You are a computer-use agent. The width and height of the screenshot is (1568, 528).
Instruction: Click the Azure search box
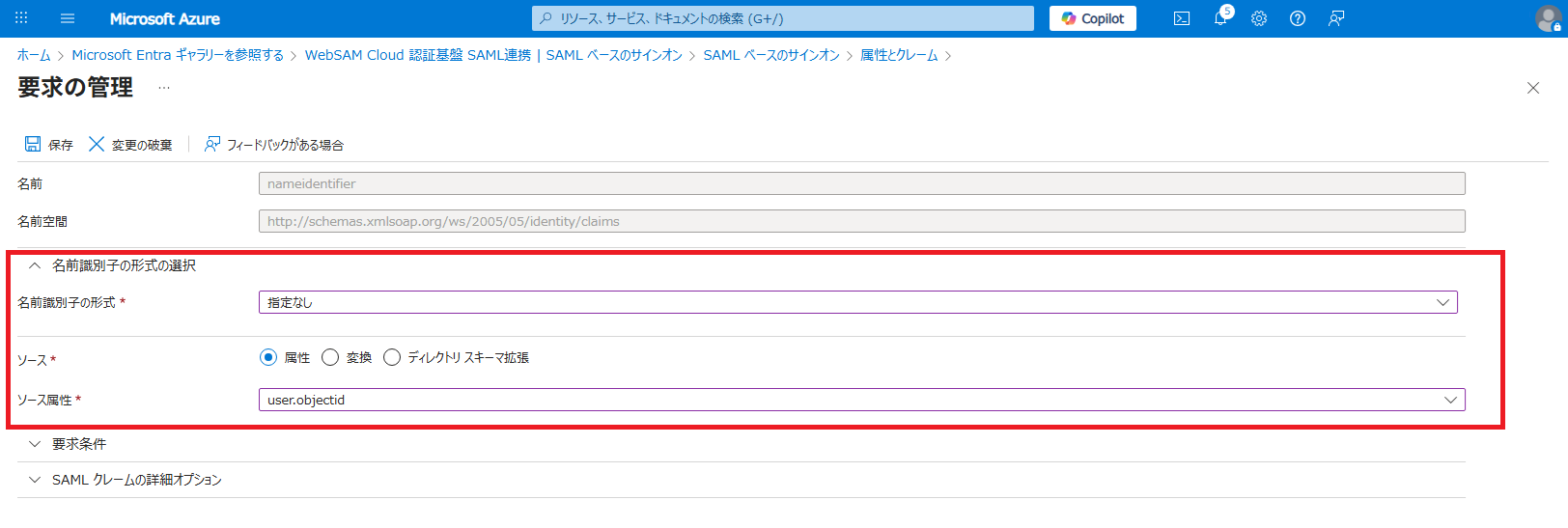click(x=782, y=18)
